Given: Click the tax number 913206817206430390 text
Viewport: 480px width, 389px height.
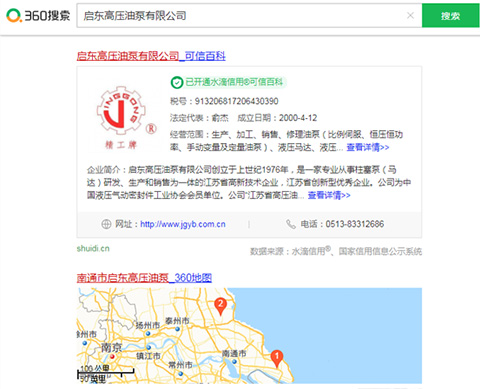Looking at the screenshot, I should (236, 101).
